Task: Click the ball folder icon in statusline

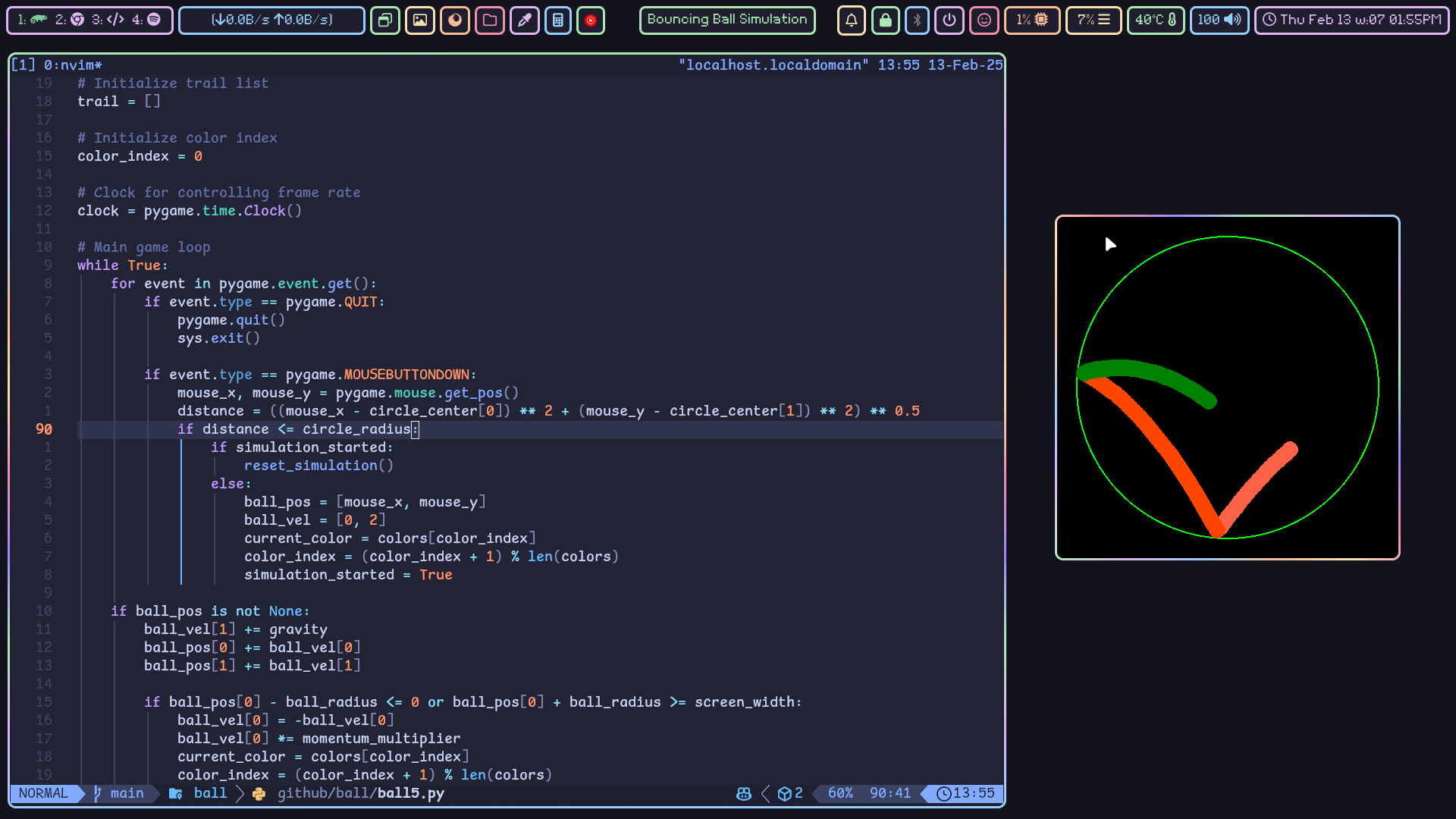Action: click(x=176, y=793)
